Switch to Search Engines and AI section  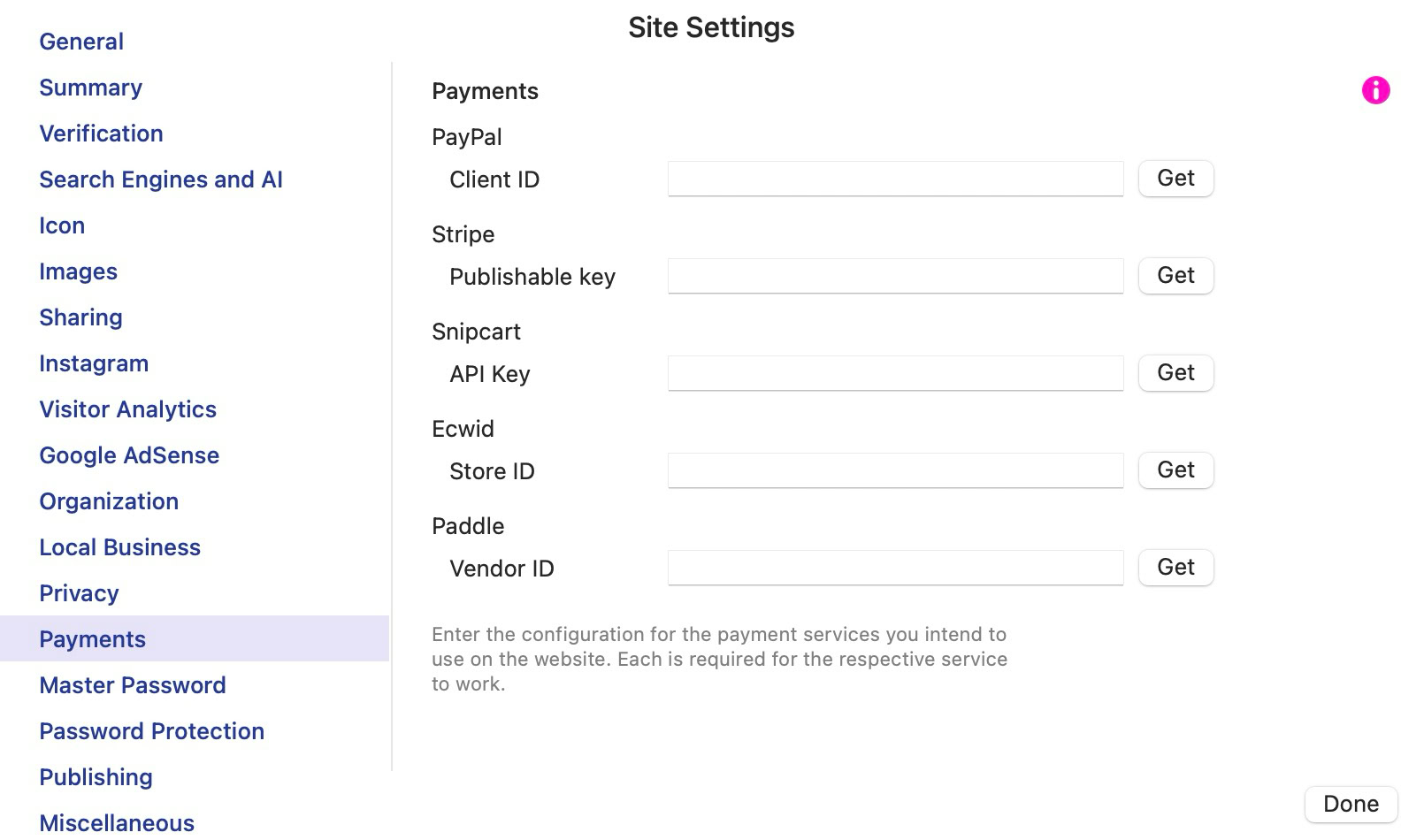click(x=161, y=179)
